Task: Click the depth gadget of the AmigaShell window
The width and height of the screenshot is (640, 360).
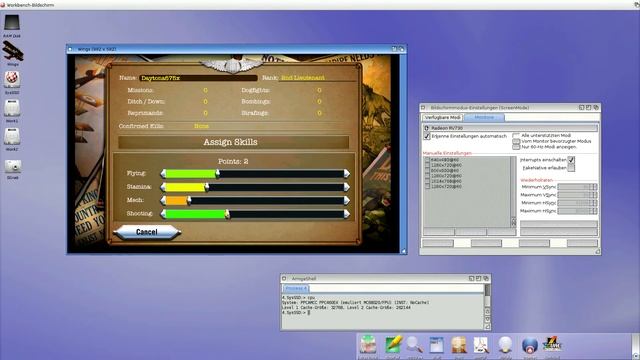Action: 486,278
